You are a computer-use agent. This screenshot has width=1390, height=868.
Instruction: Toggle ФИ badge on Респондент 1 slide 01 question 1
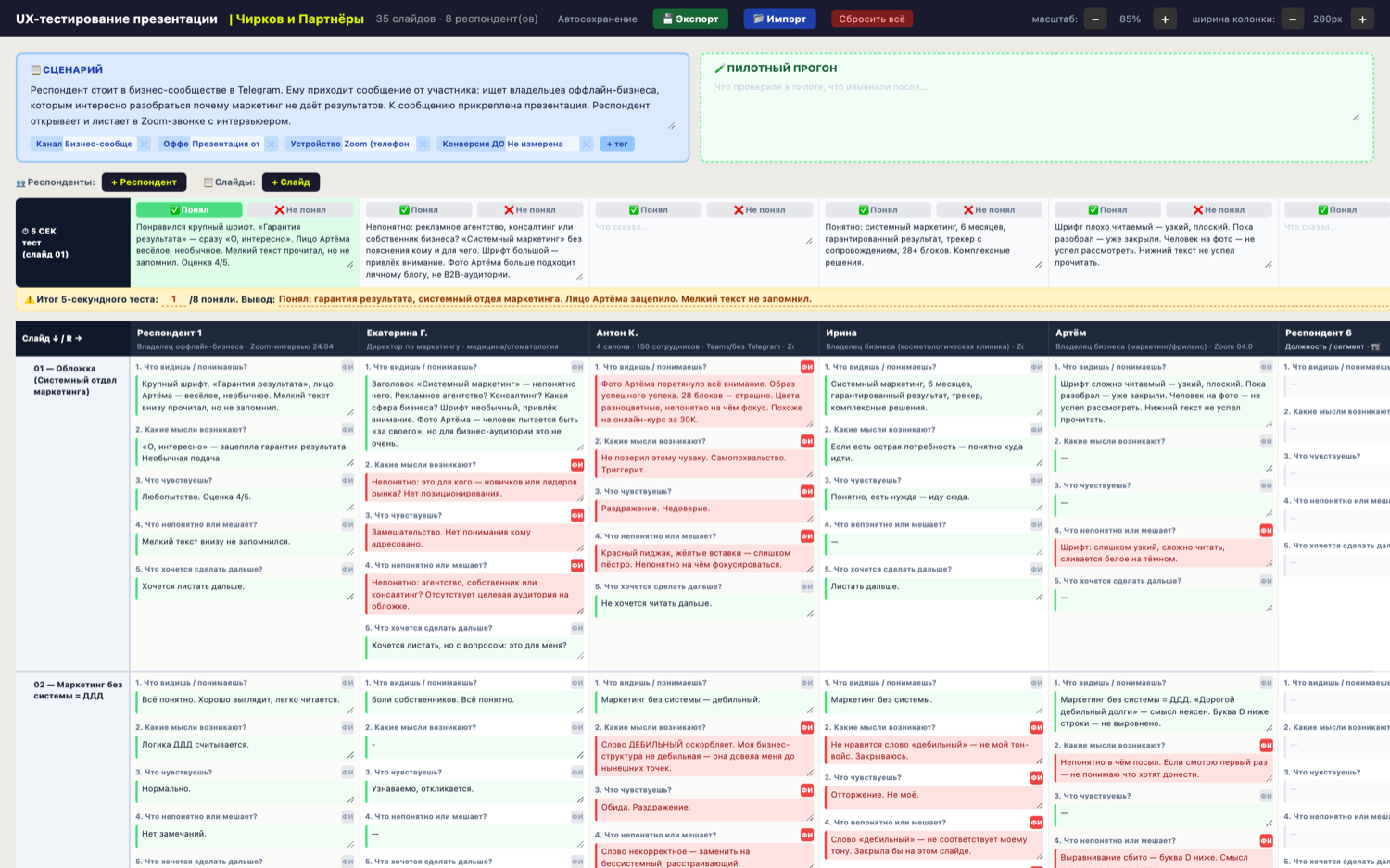[347, 367]
